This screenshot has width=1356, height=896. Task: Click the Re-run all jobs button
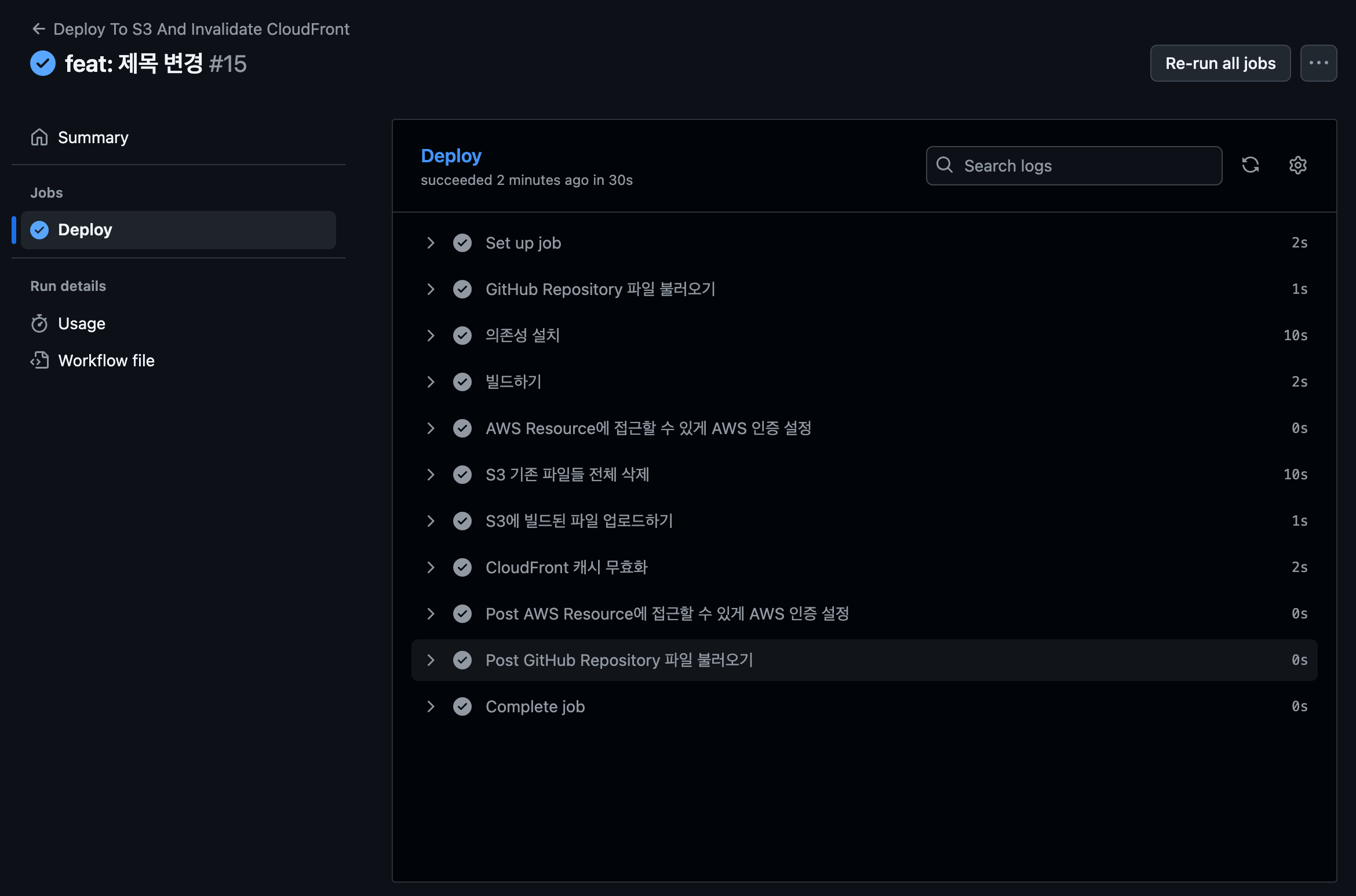[1220, 63]
